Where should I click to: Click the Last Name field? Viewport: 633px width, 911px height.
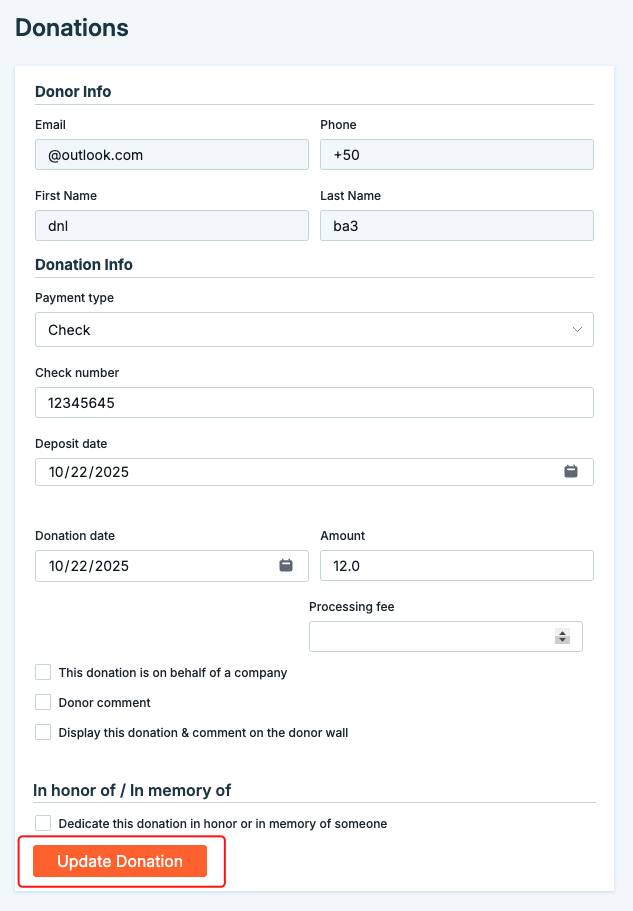click(457, 225)
